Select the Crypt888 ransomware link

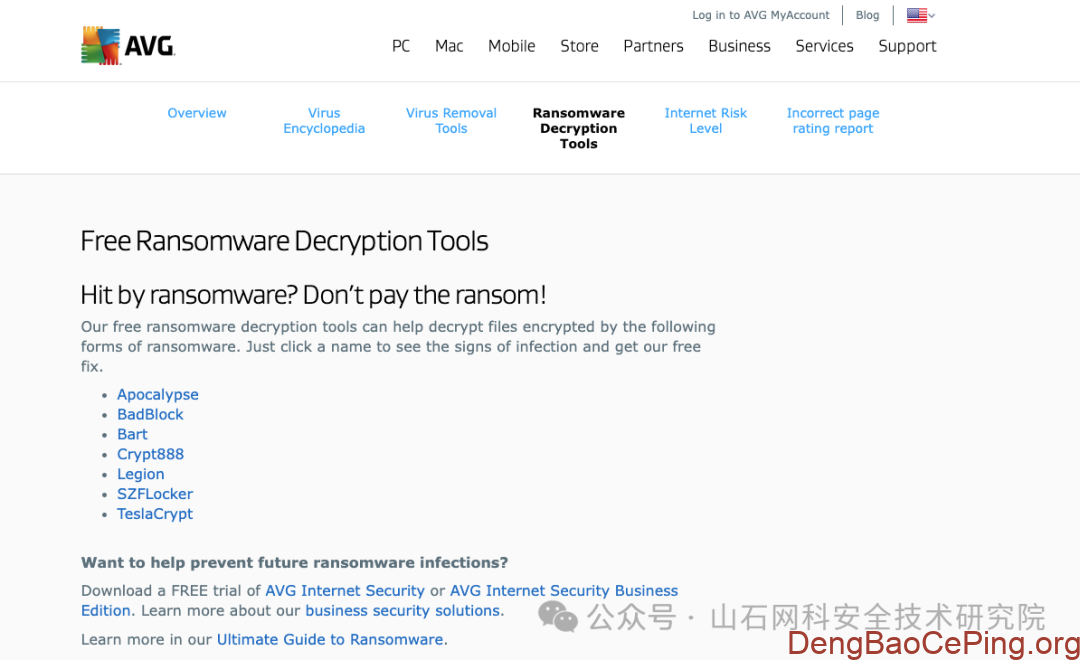150,455
